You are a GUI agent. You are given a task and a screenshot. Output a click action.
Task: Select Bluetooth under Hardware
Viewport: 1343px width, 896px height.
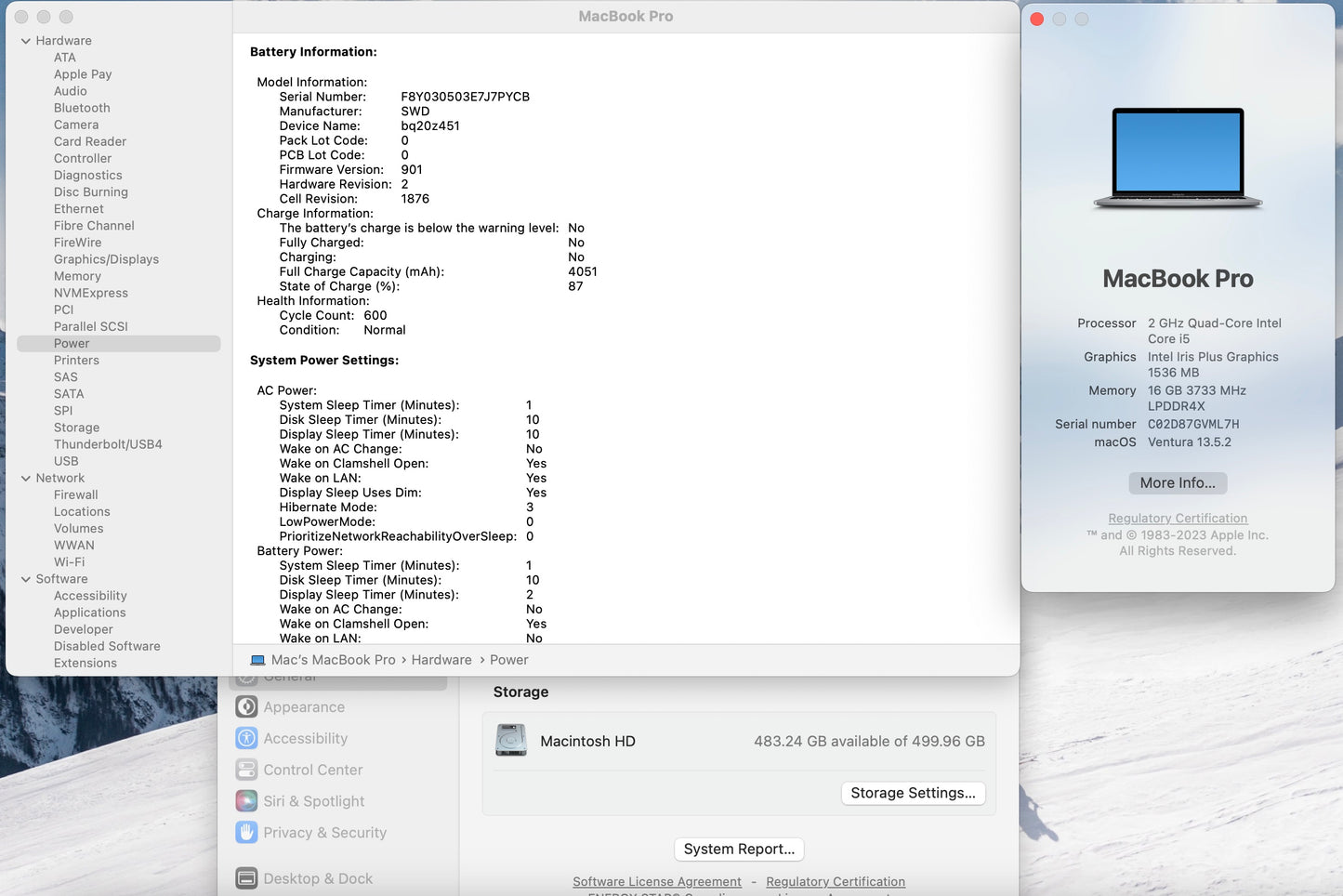click(x=82, y=108)
